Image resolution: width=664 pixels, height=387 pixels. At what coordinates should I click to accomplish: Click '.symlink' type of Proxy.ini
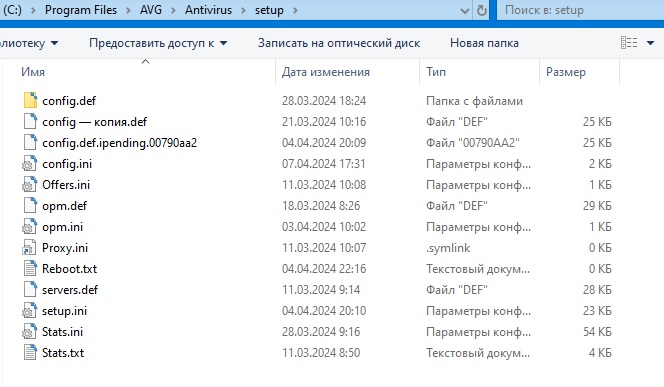(448, 248)
